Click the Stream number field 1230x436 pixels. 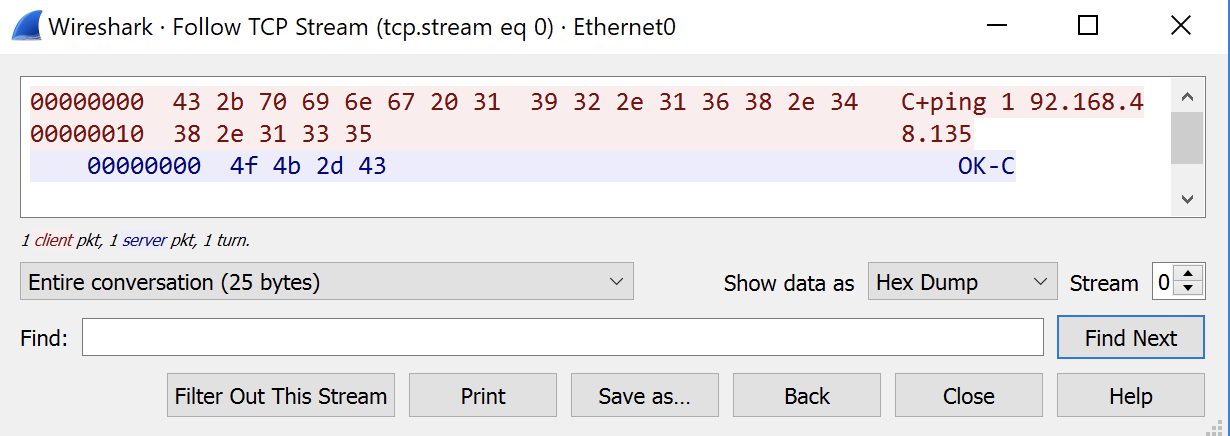point(1165,282)
